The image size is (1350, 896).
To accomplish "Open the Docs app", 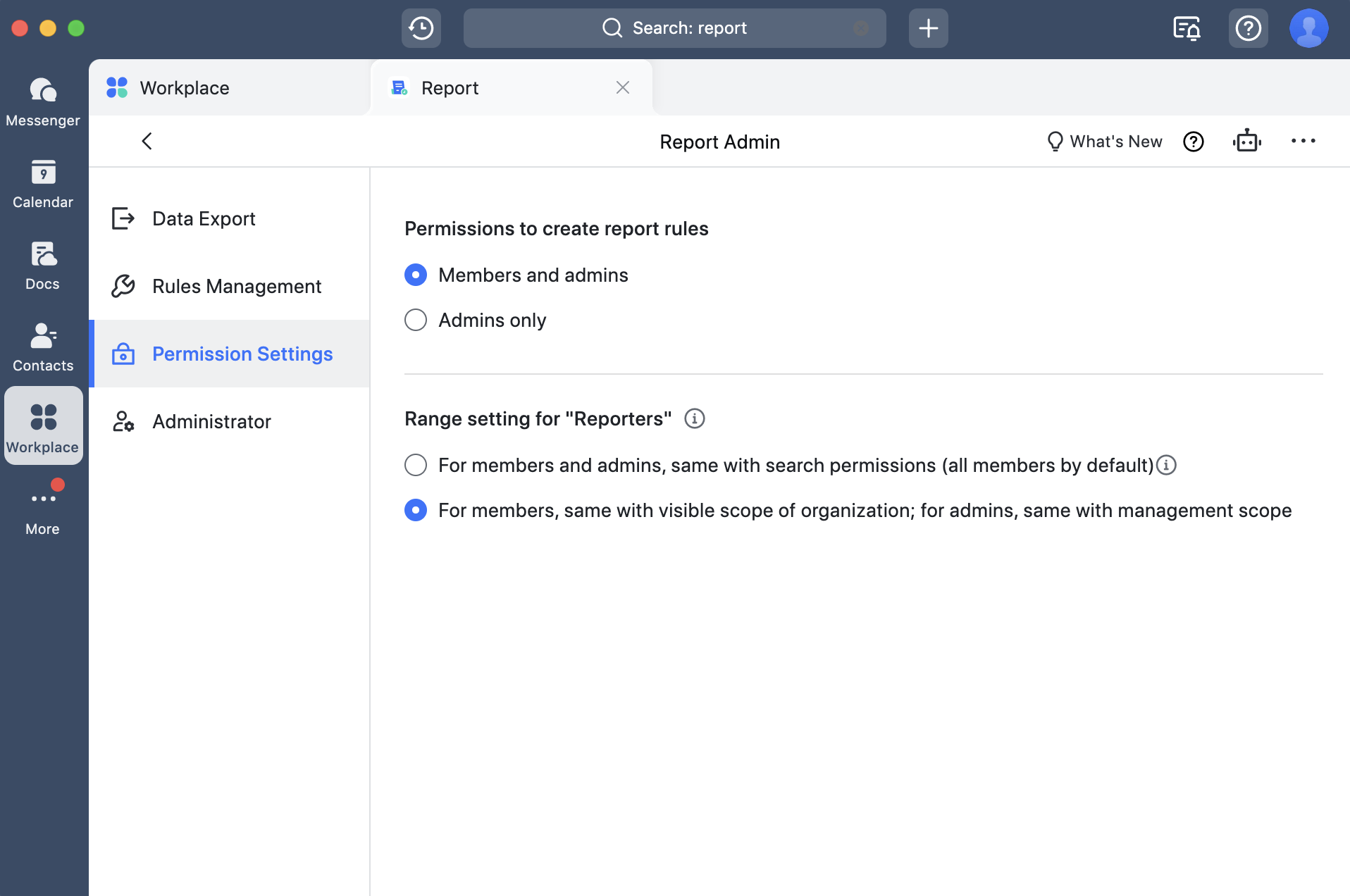I will tap(42, 264).
